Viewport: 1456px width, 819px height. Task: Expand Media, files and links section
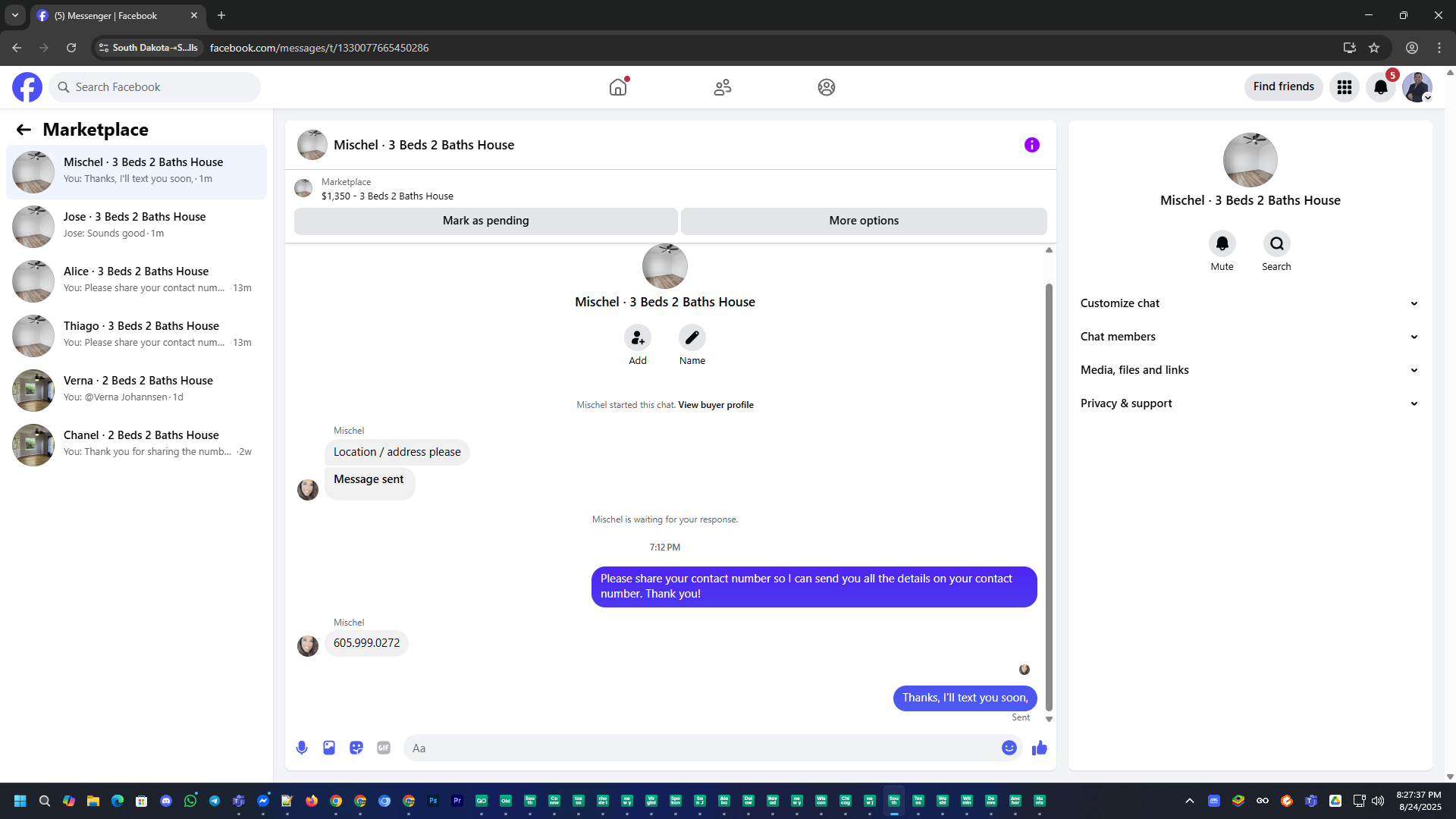(x=1249, y=370)
